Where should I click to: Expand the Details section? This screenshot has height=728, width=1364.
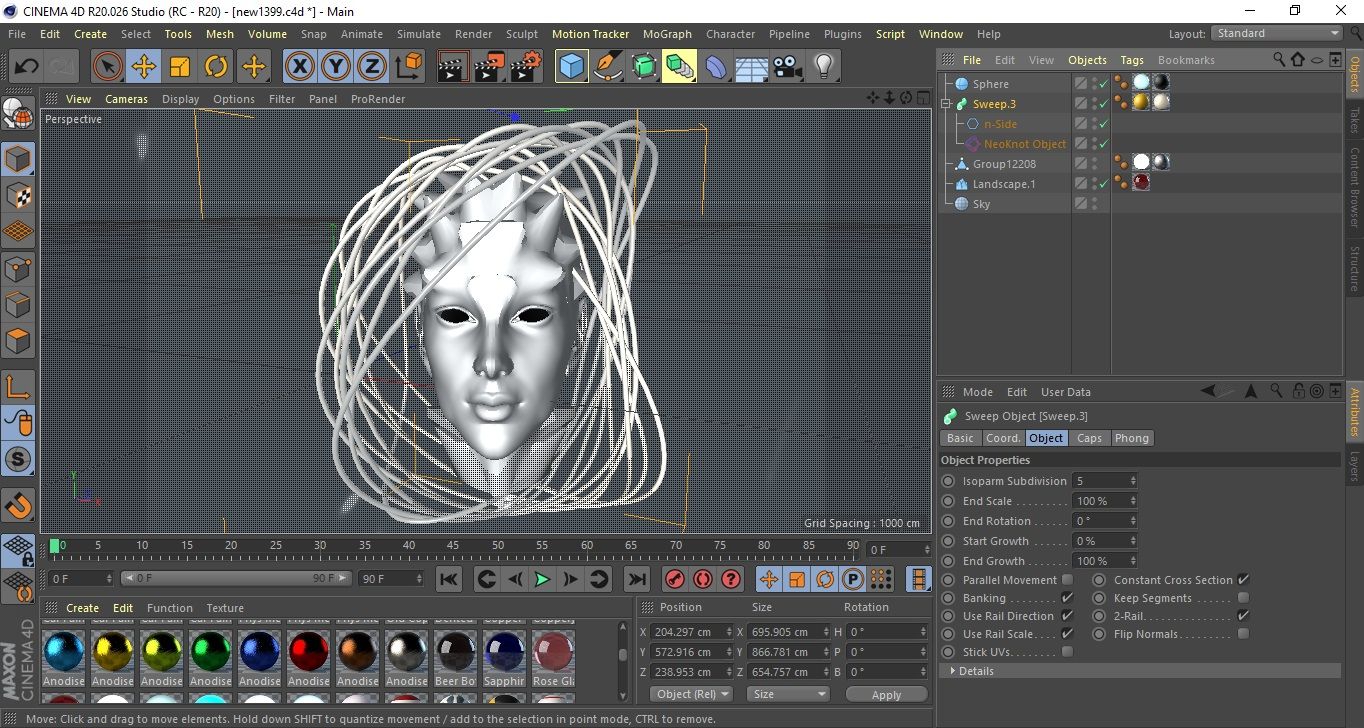point(953,671)
